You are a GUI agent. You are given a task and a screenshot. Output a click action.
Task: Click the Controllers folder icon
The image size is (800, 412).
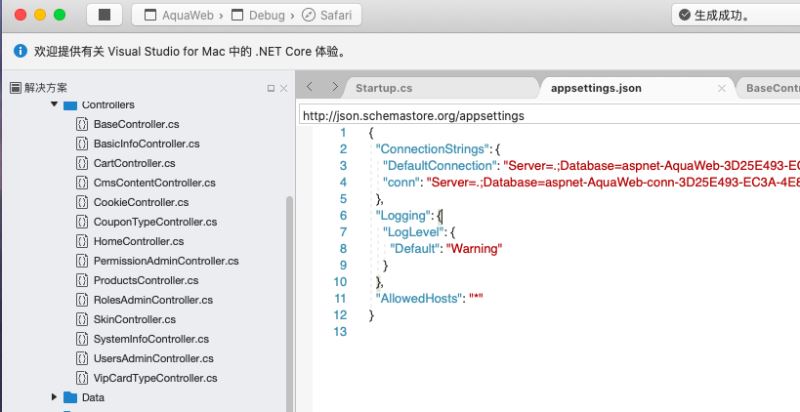coord(70,104)
